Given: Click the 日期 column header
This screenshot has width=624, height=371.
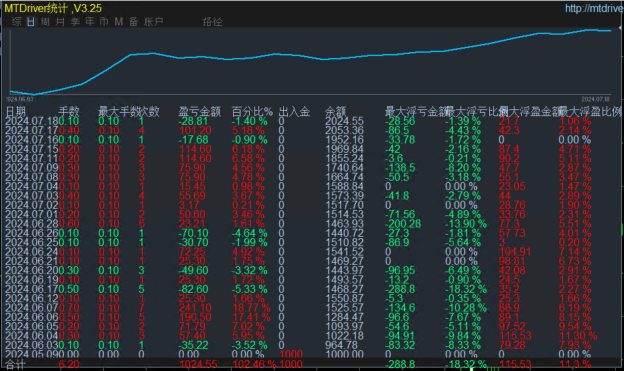Looking at the screenshot, I should pyautogui.click(x=15, y=111).
